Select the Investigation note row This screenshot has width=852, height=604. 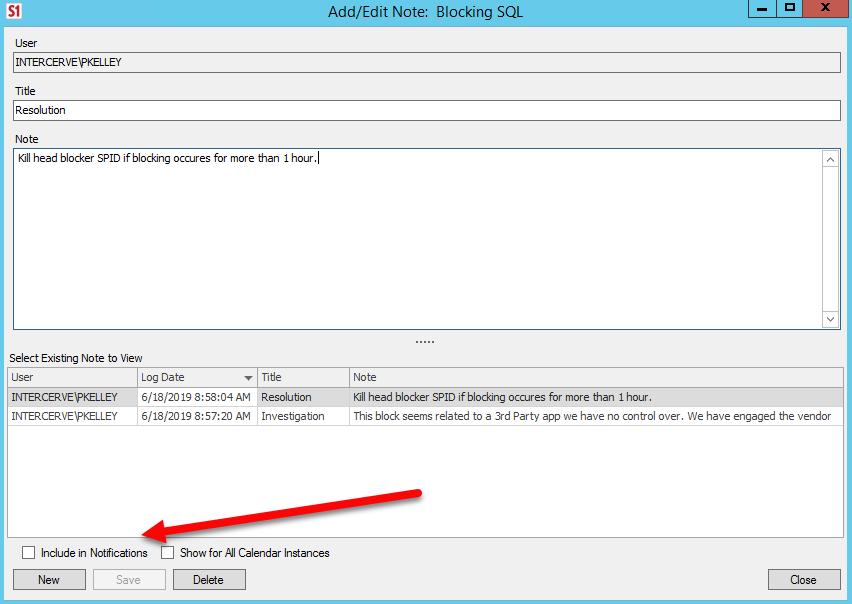pos(425,416)
